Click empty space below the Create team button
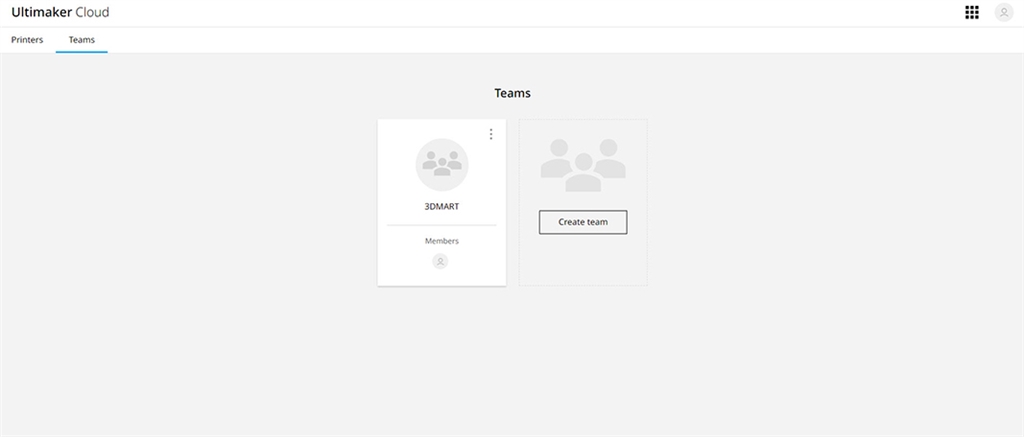1024x437 pixels. [x=583, y=260]
